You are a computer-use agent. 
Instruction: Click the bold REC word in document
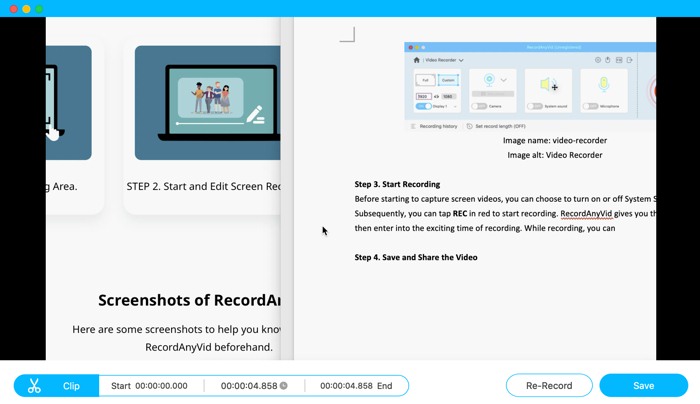[x=460, y=213]
